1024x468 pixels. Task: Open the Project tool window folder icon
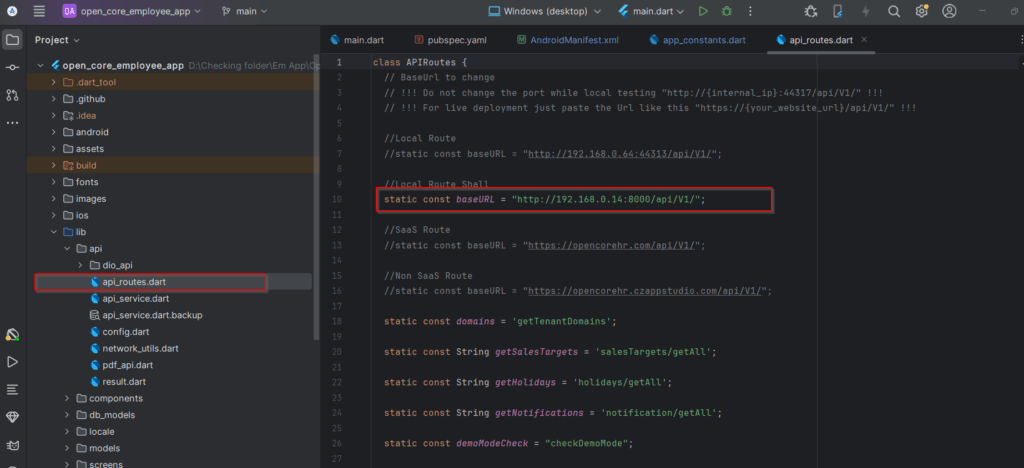point(12,40)
